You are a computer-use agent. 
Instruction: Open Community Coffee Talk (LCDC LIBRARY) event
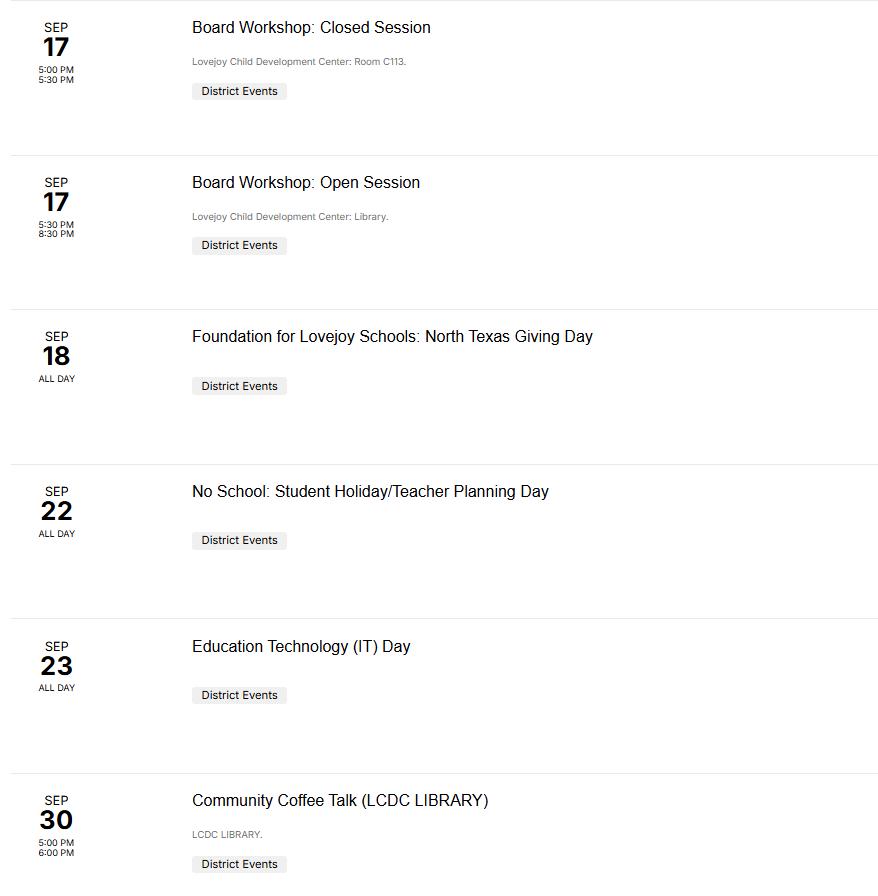(340, 801)
